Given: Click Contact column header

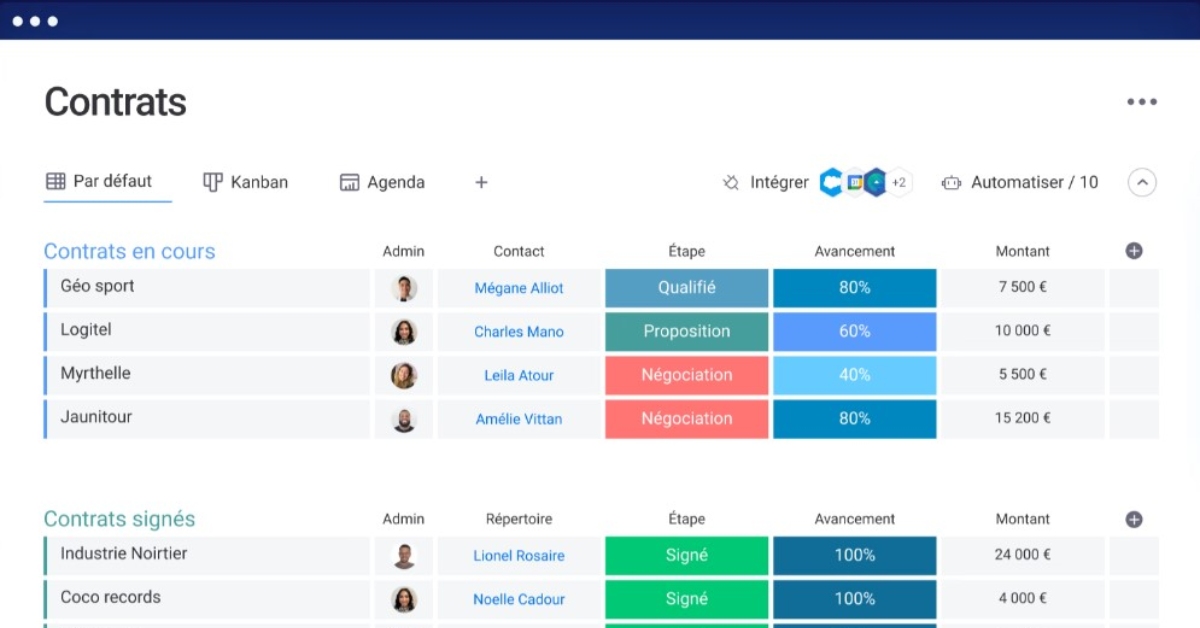Looking at the screenshot, I should coord(519,251).
